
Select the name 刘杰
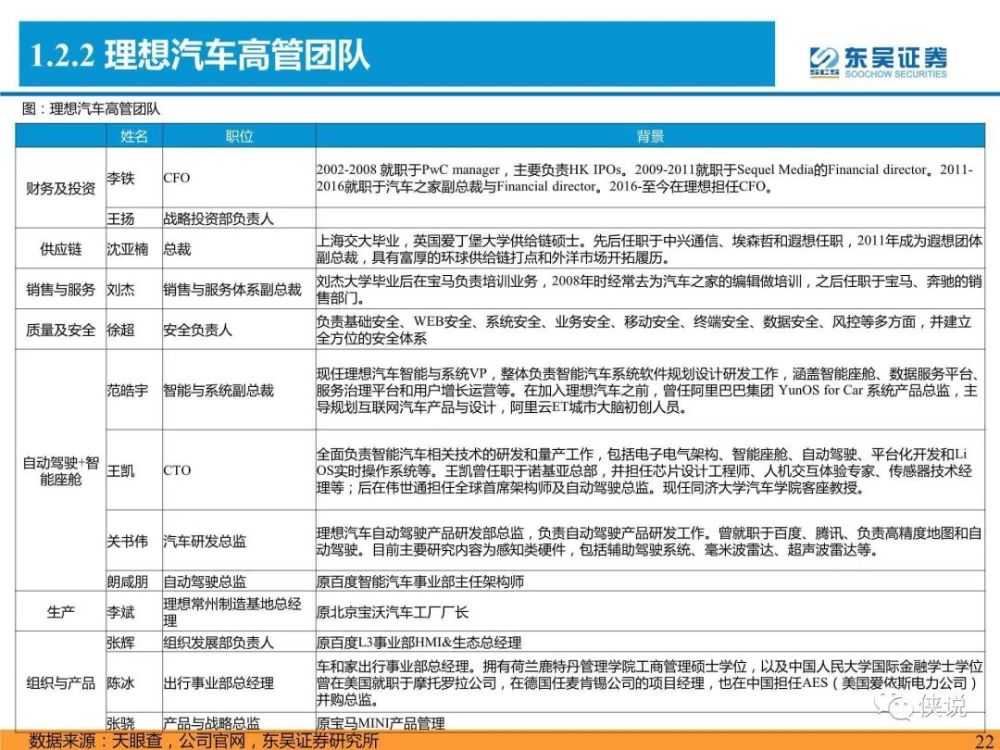[121, 290]
